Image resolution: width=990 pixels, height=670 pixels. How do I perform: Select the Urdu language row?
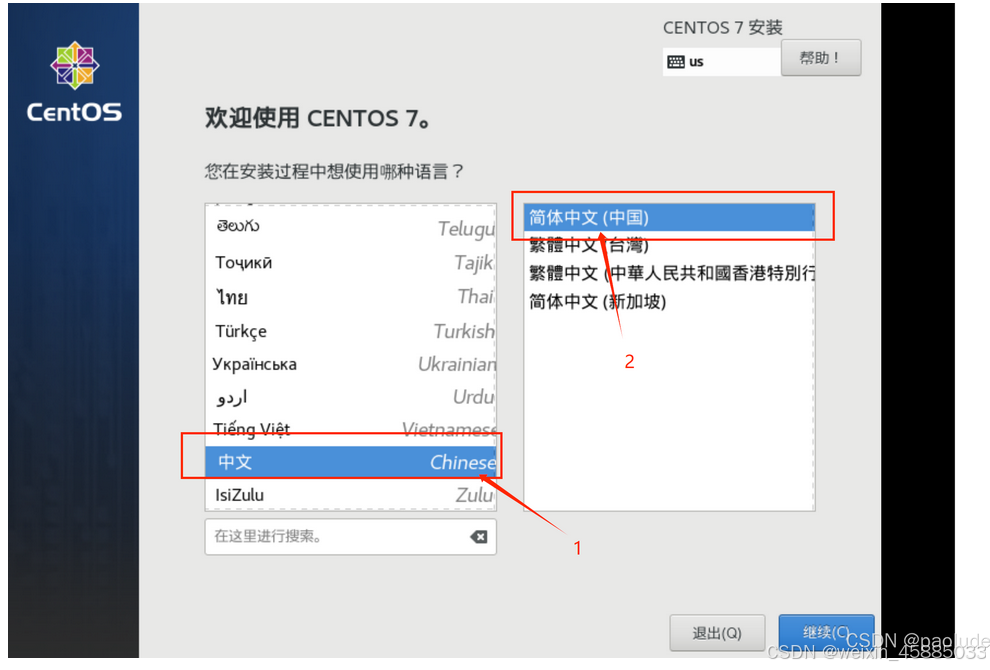click(x=350, y=397)
